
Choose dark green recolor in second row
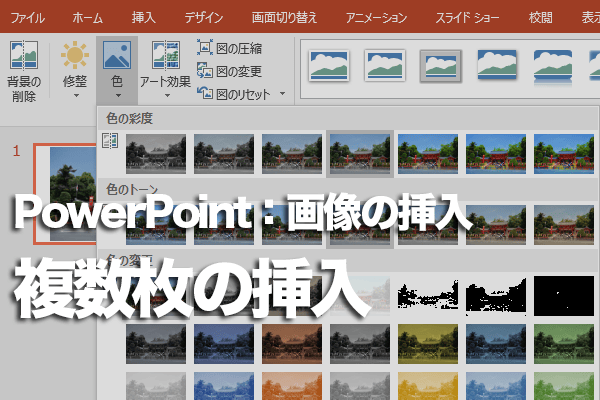(564, 344)
